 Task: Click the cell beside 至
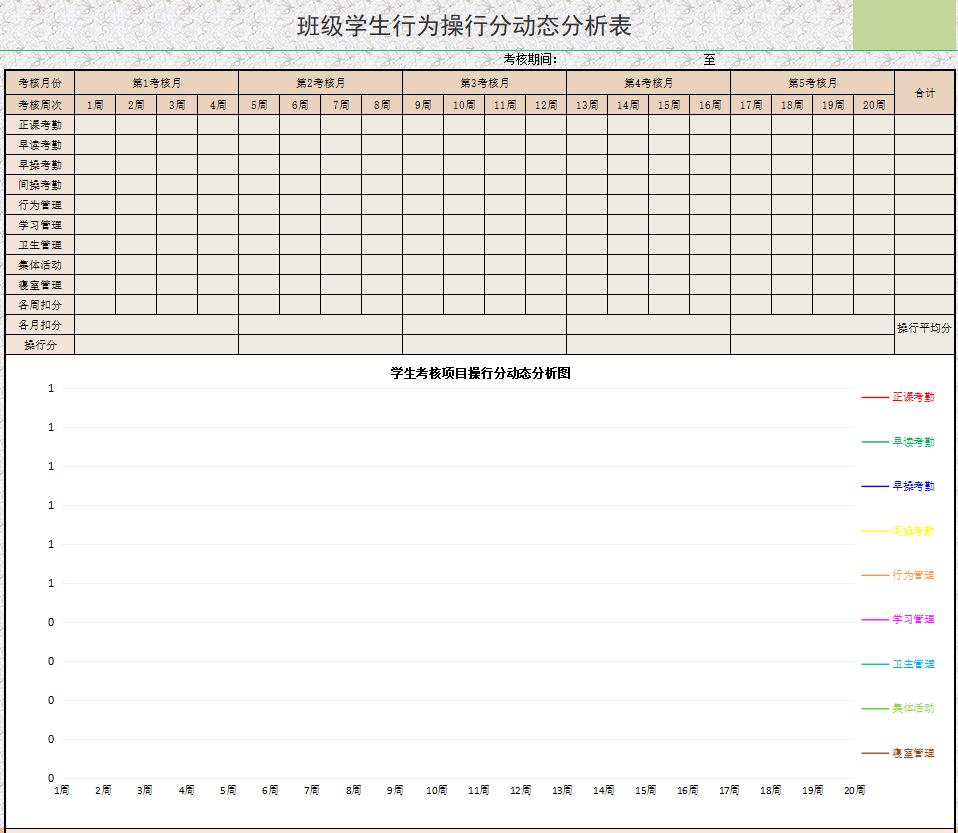tap(790, 59)
